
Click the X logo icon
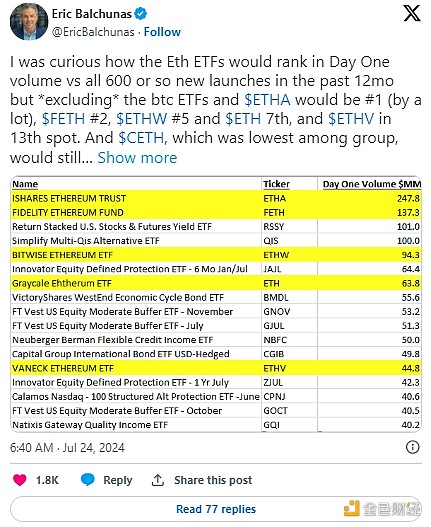[412, 14]
